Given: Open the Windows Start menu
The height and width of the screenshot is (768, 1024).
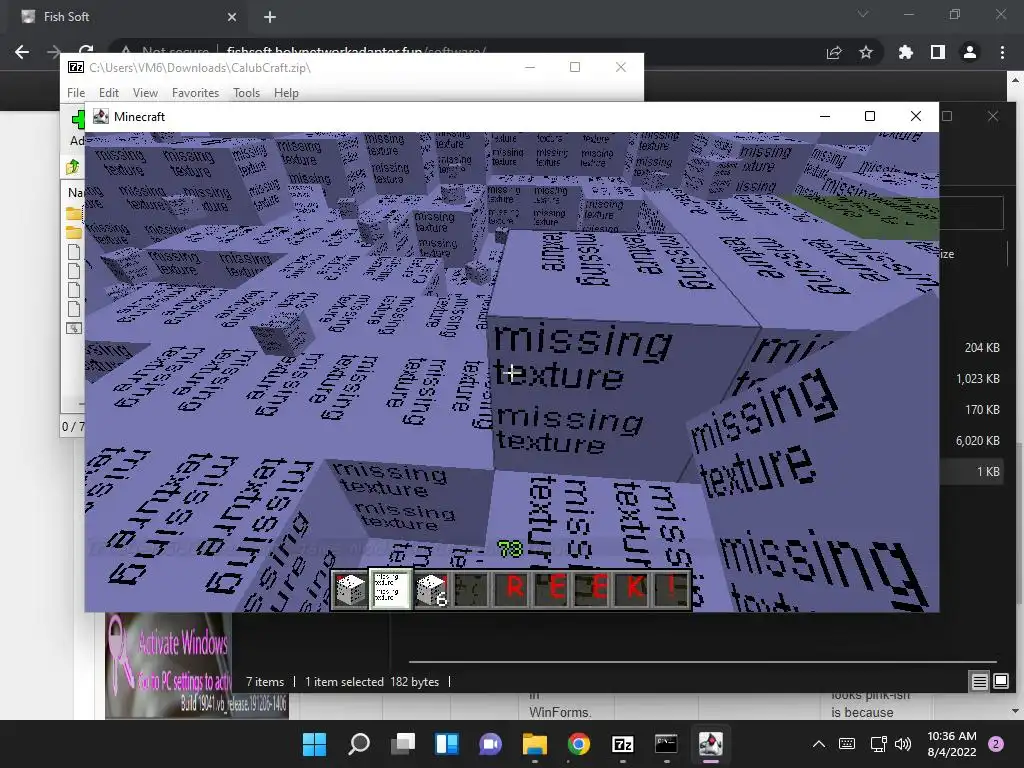Looking at the screenshot, I should (x=314, y=744).
